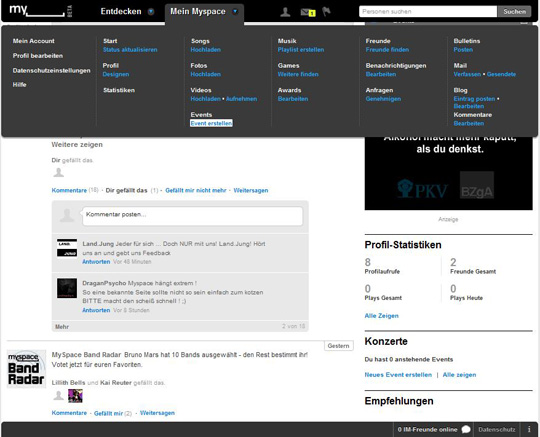540x437 pixels.
Task: Expand Mehr comments
Action: click(62, 327)
